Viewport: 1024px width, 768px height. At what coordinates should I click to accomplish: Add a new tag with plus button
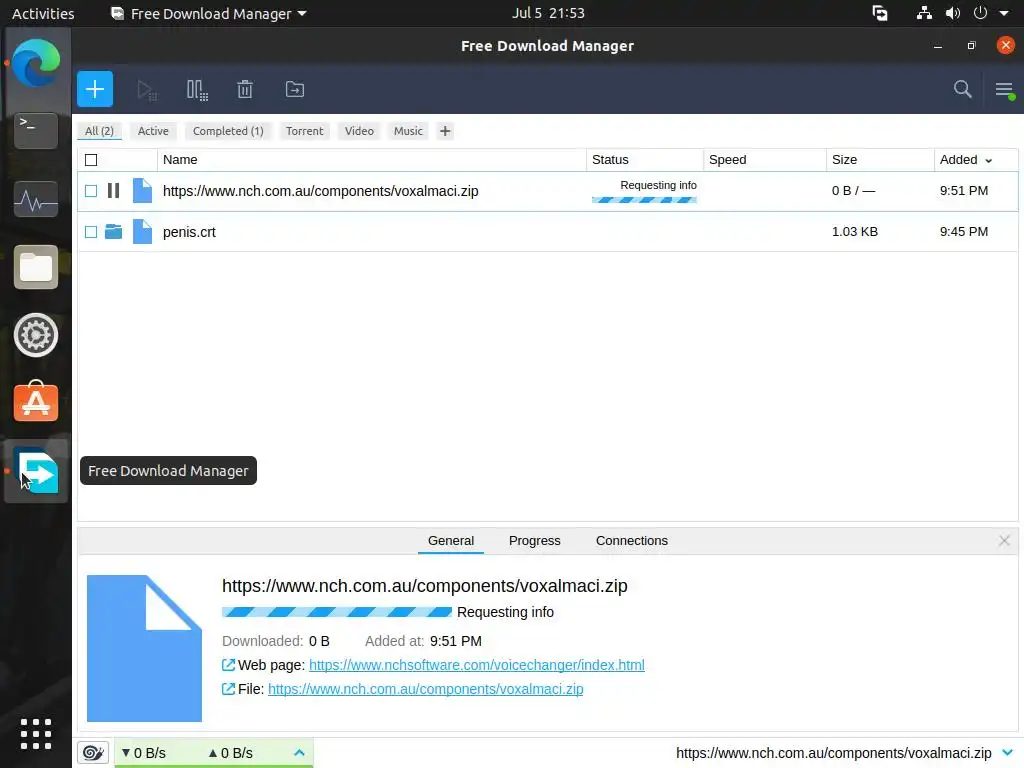445,131
